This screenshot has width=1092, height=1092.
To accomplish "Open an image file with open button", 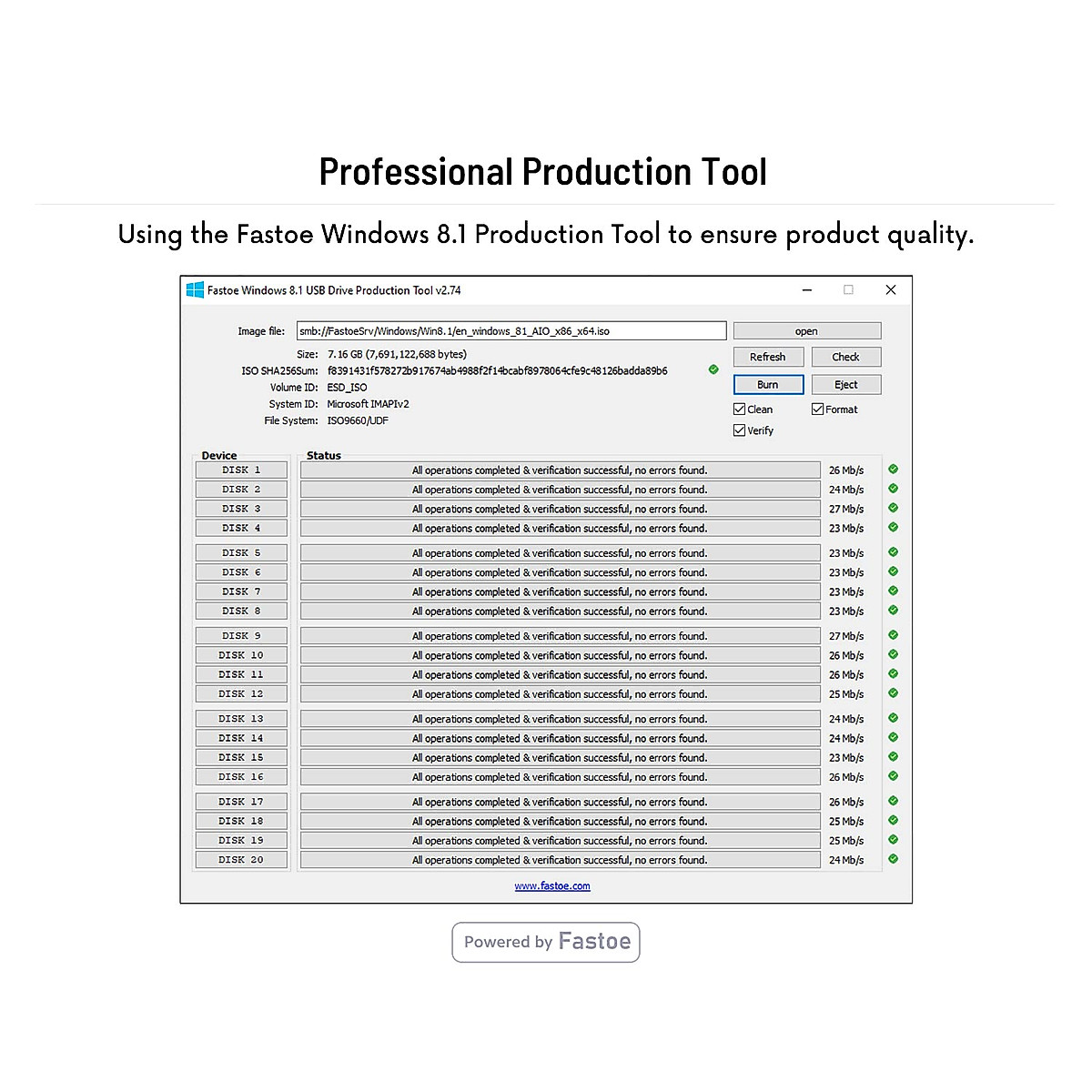I will [x=806, y=331].
